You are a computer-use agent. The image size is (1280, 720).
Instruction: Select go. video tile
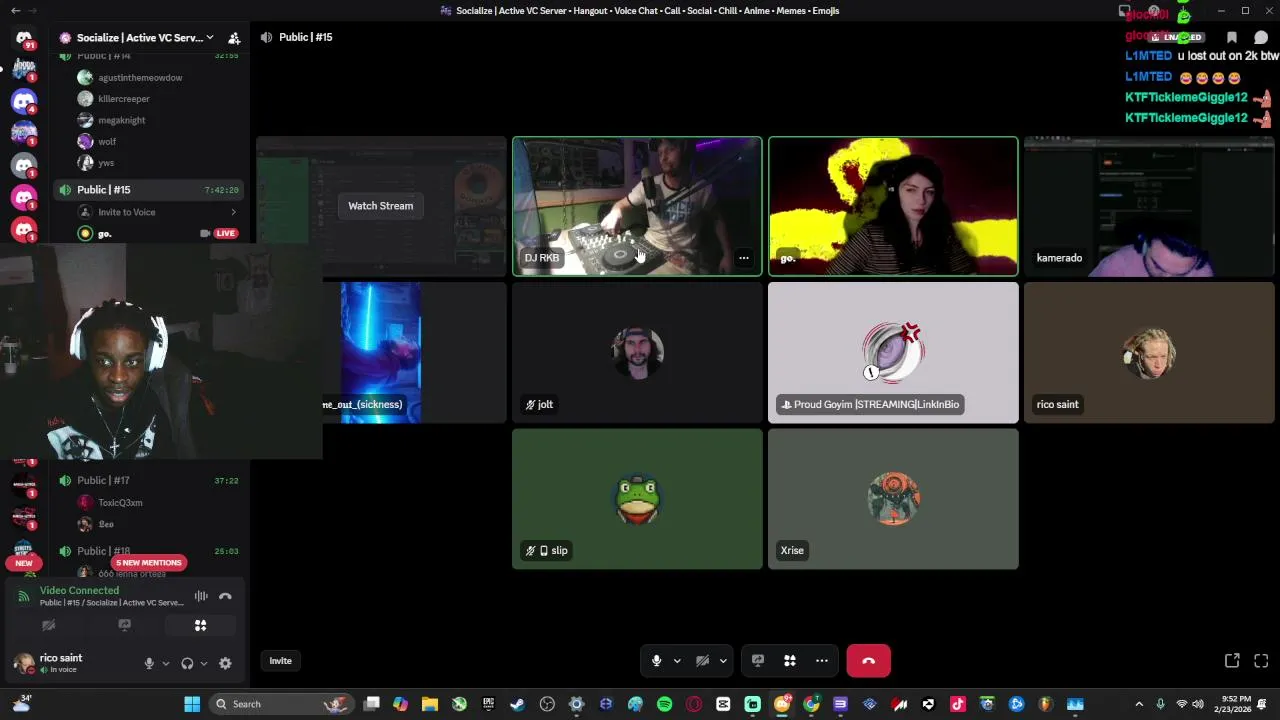click(893, 206)
